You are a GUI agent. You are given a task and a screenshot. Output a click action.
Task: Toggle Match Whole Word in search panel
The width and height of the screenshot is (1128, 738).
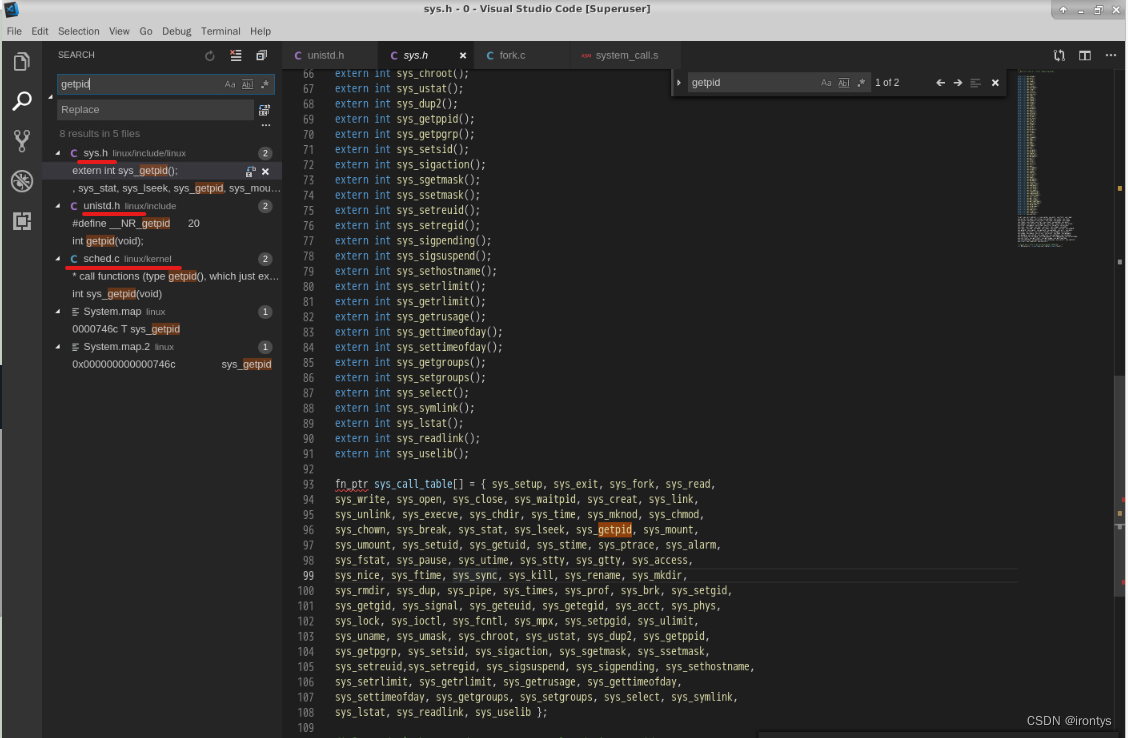click(247, 84)
